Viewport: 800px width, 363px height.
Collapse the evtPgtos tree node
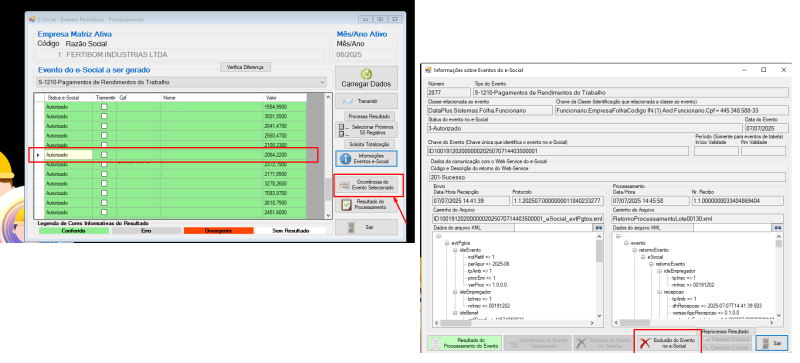tap(446, 244)
